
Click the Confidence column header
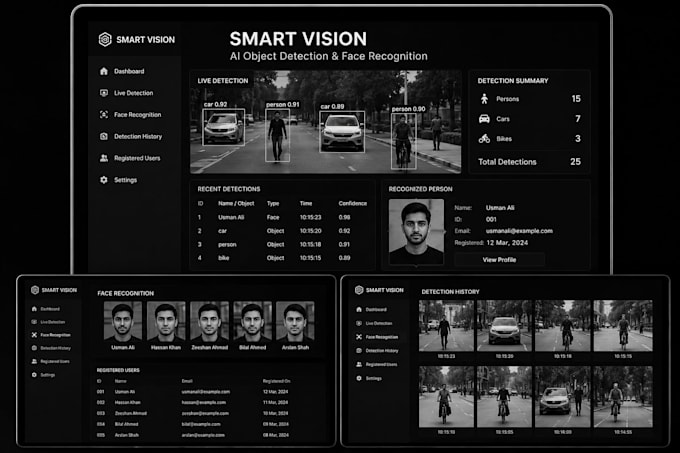point(353,203)
